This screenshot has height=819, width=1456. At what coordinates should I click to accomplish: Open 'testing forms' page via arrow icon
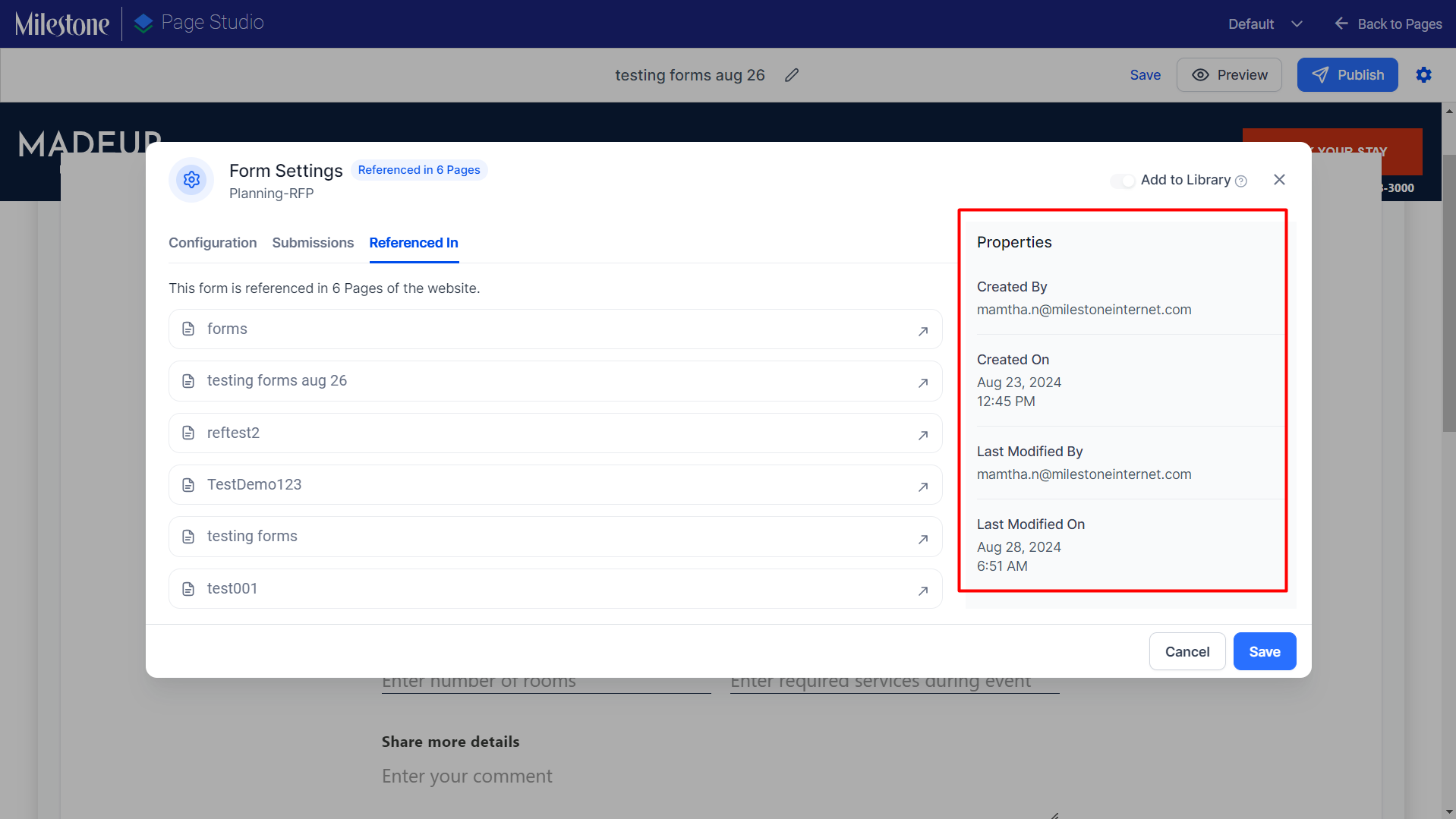tap(923, 539)
